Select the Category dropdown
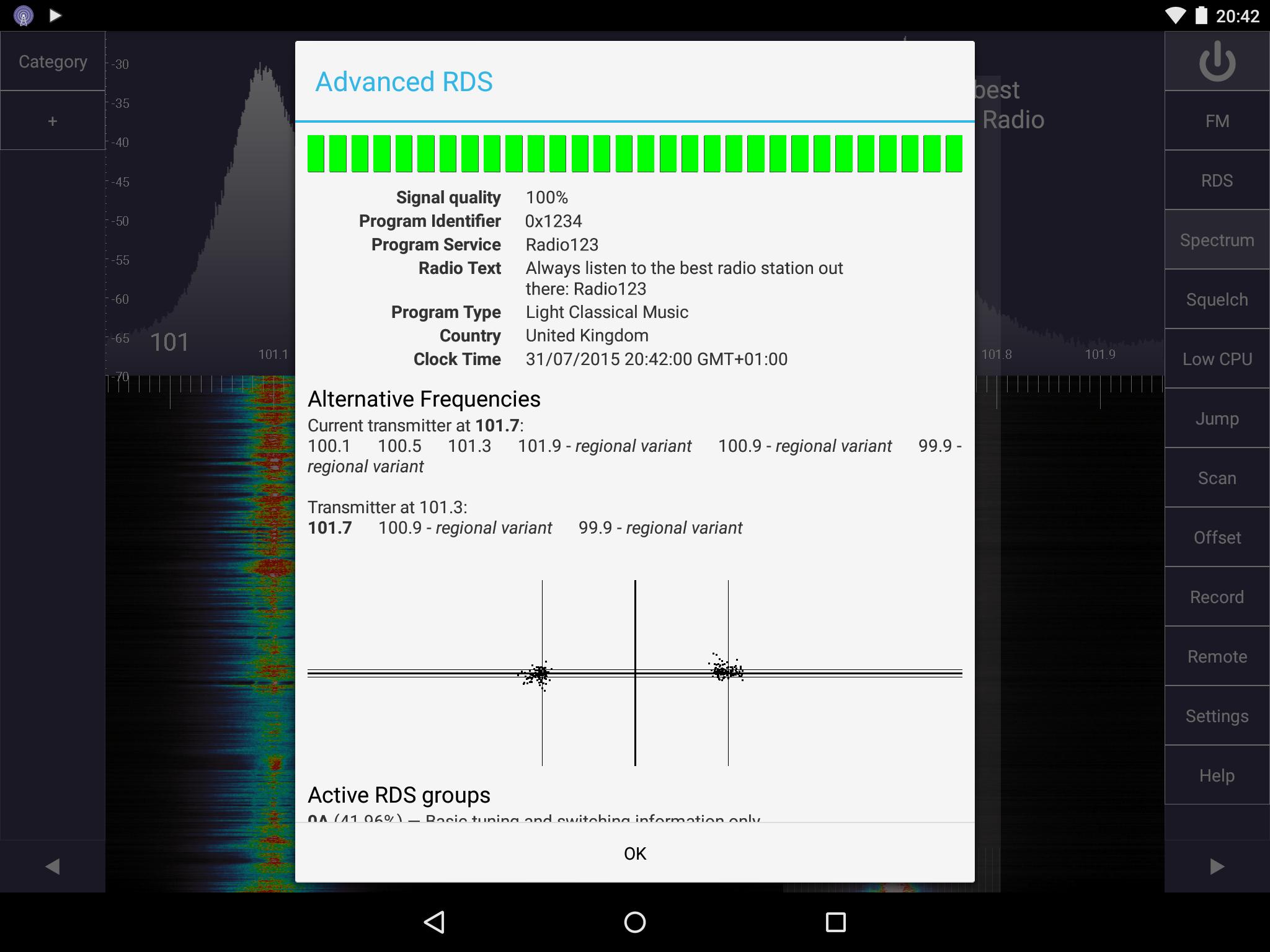Viewport: 1270px width, 952px height. click(51, 62)
